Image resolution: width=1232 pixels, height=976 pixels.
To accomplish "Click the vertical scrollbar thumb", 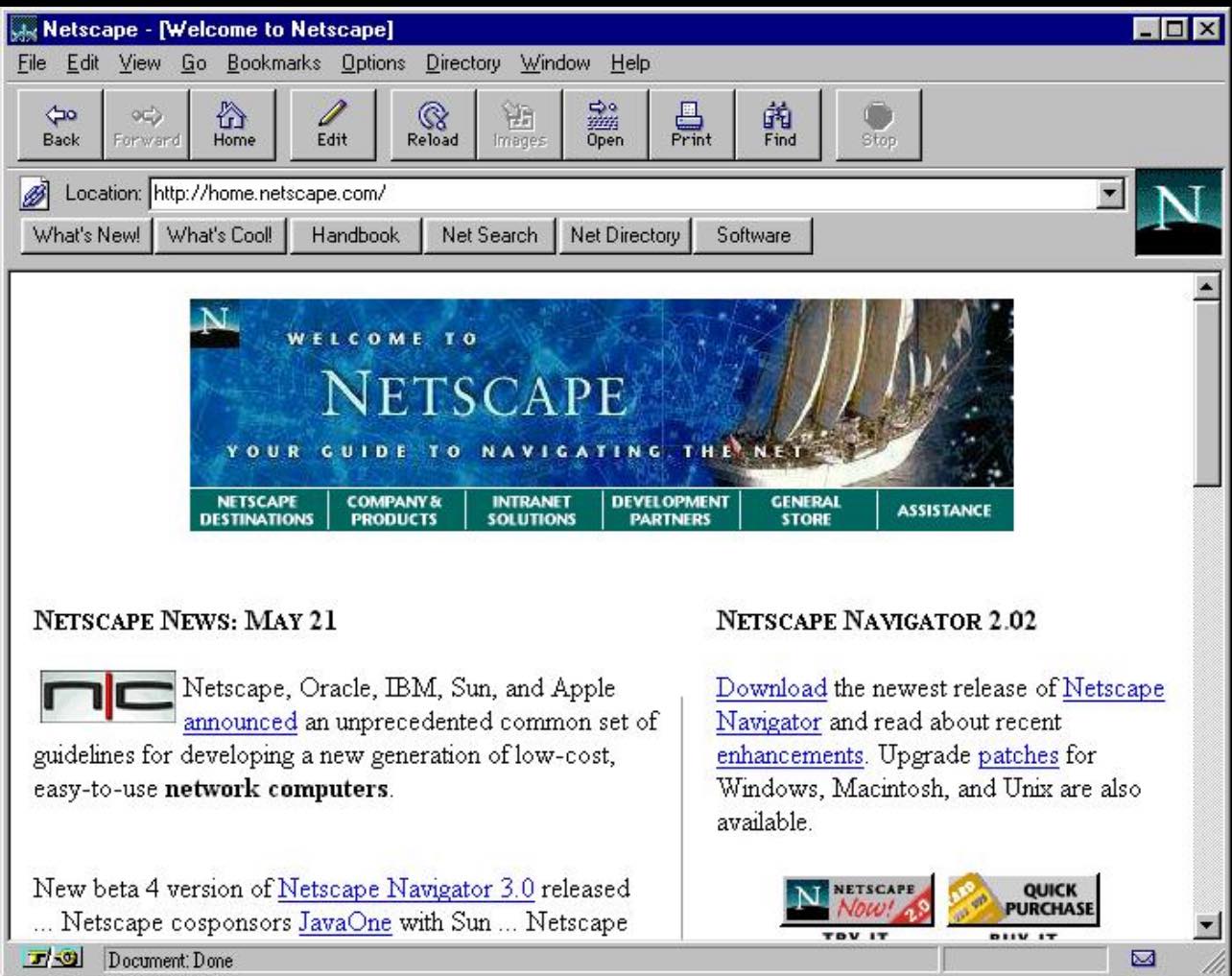I will [x=1206, y=393].
